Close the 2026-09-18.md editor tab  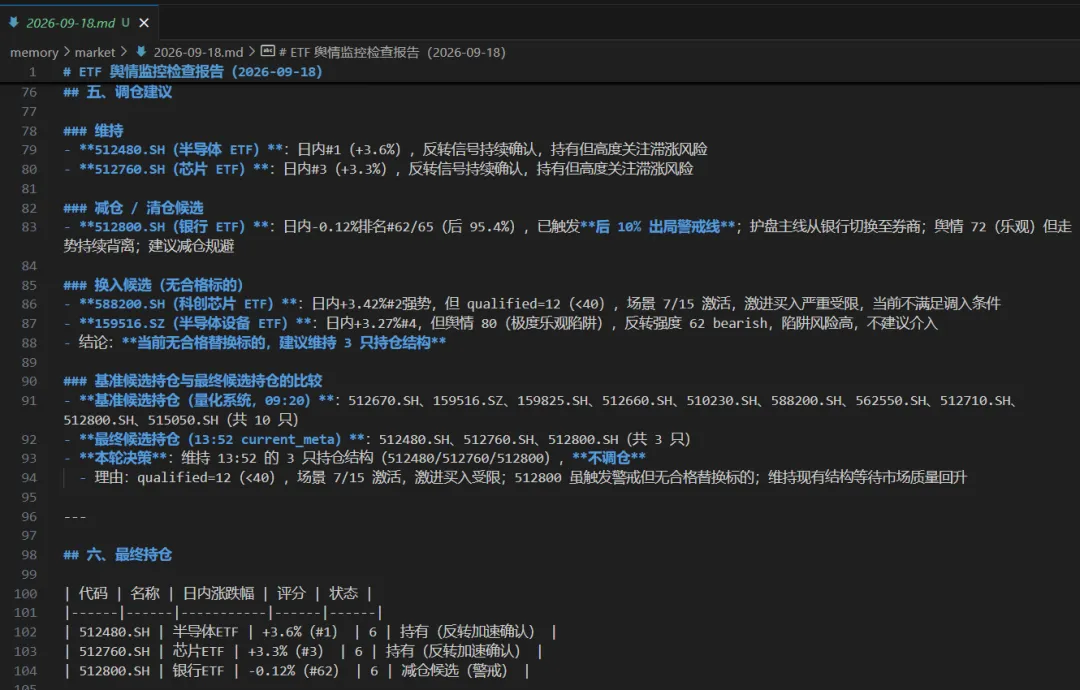pyautogui.click(x=144, y=23)
